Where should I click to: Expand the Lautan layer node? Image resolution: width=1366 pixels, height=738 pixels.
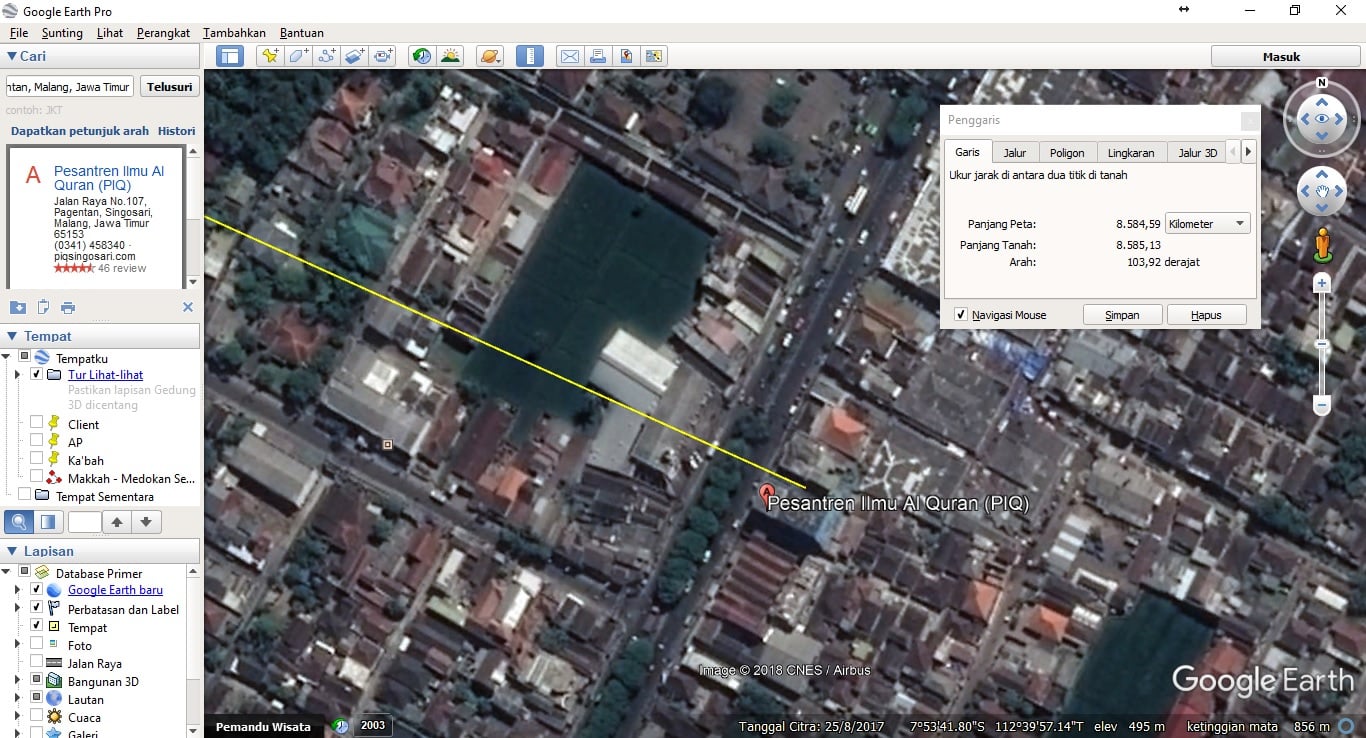click(17, 699)
